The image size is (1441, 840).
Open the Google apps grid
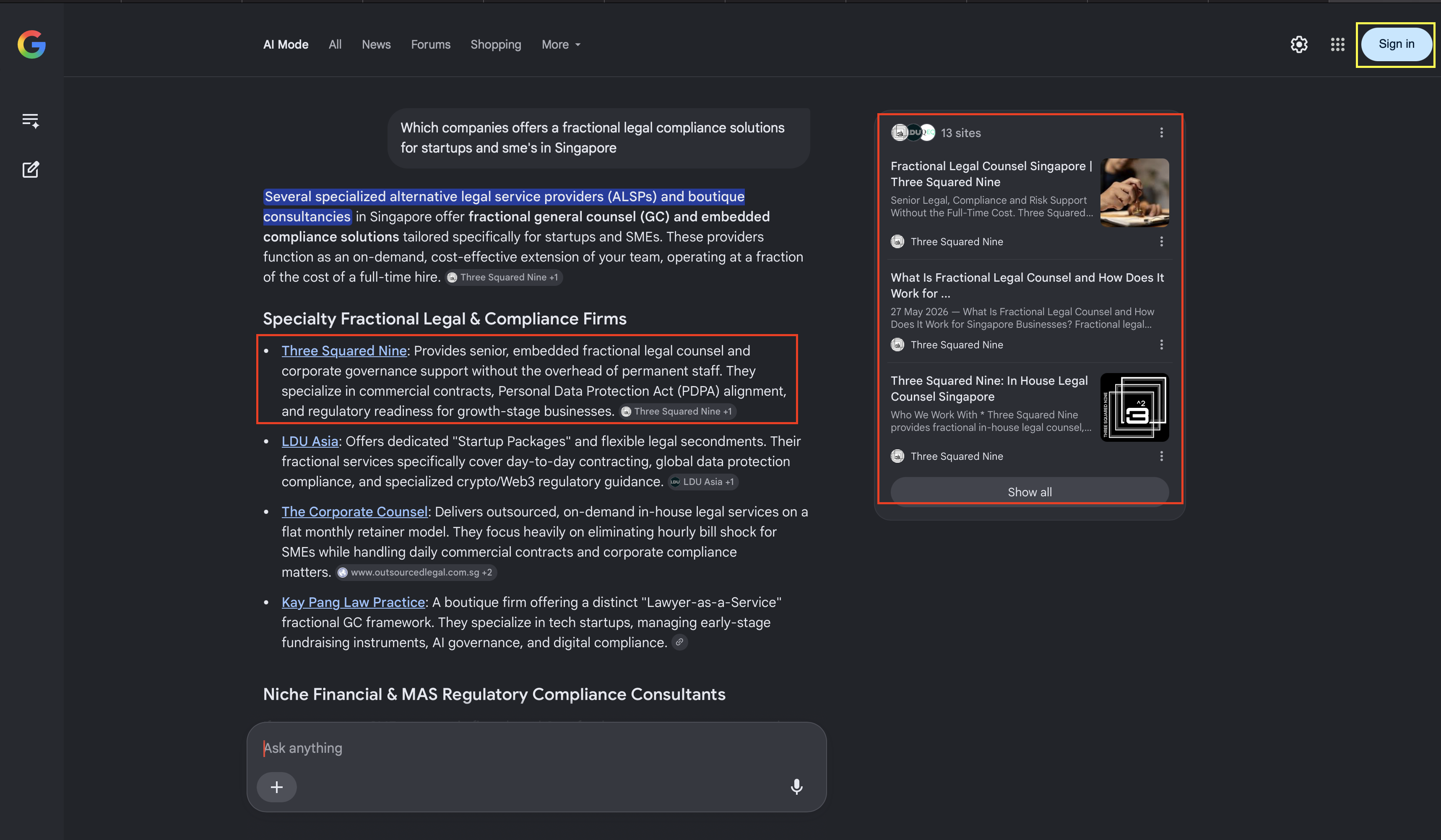pyautogui.click(x=1337, y=44)
